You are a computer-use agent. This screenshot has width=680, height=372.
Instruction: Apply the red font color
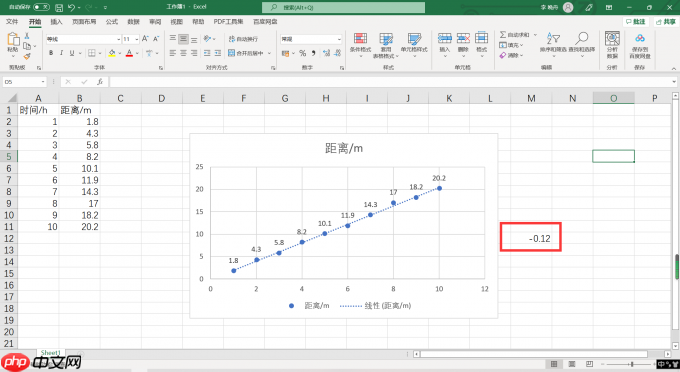point(129,53)
